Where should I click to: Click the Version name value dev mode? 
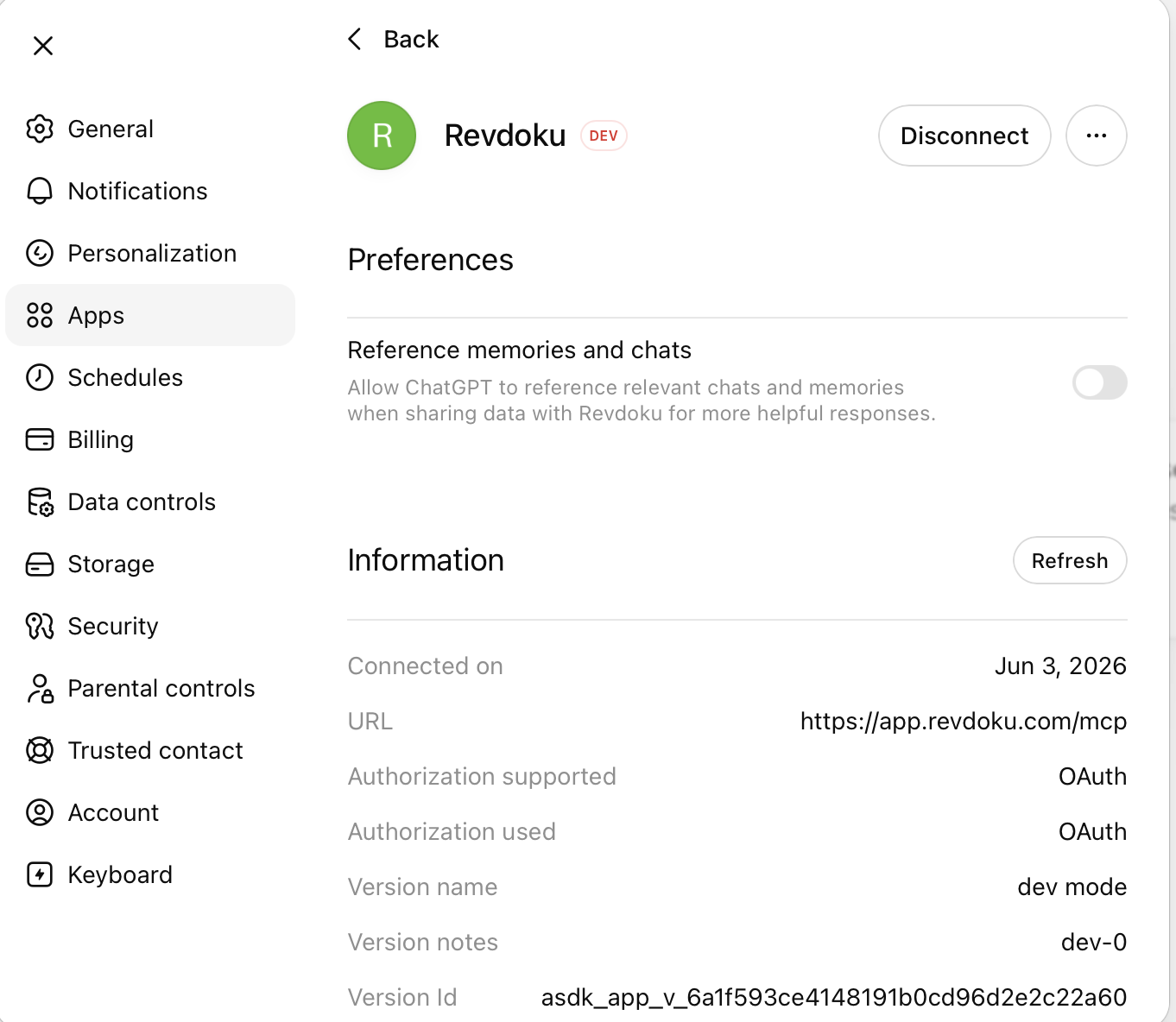click(x=1072, y=886)
